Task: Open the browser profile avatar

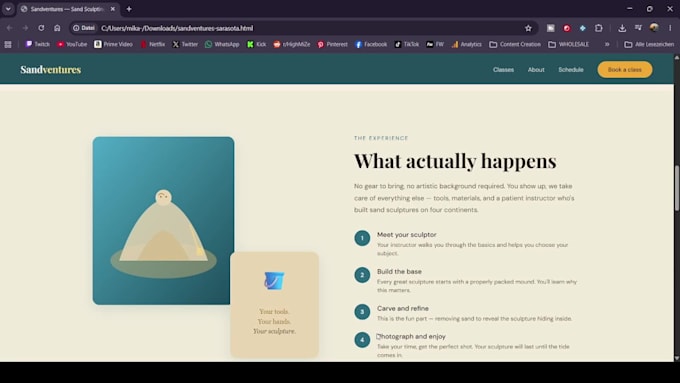Action: point(654,28)
